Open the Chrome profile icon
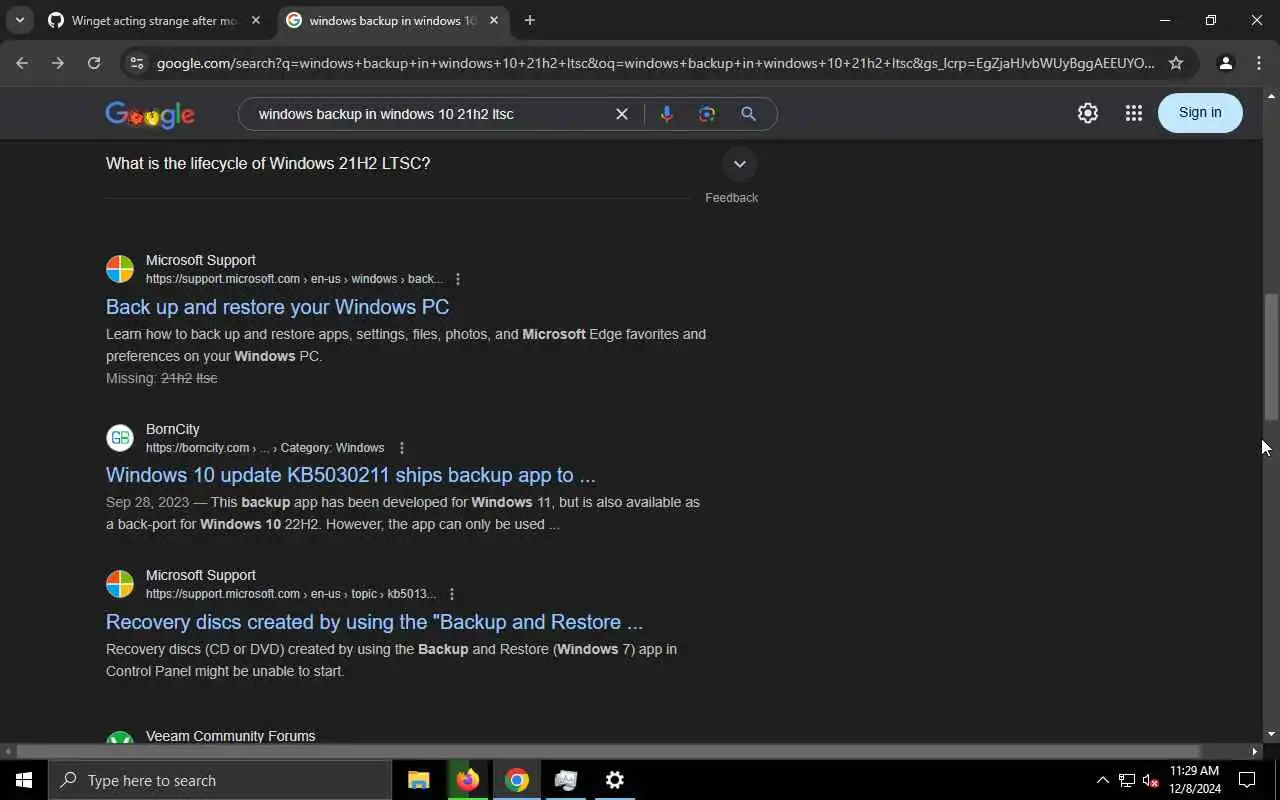The width and height of the screenshot is (1280, 800). click(x=1225, y=63)
